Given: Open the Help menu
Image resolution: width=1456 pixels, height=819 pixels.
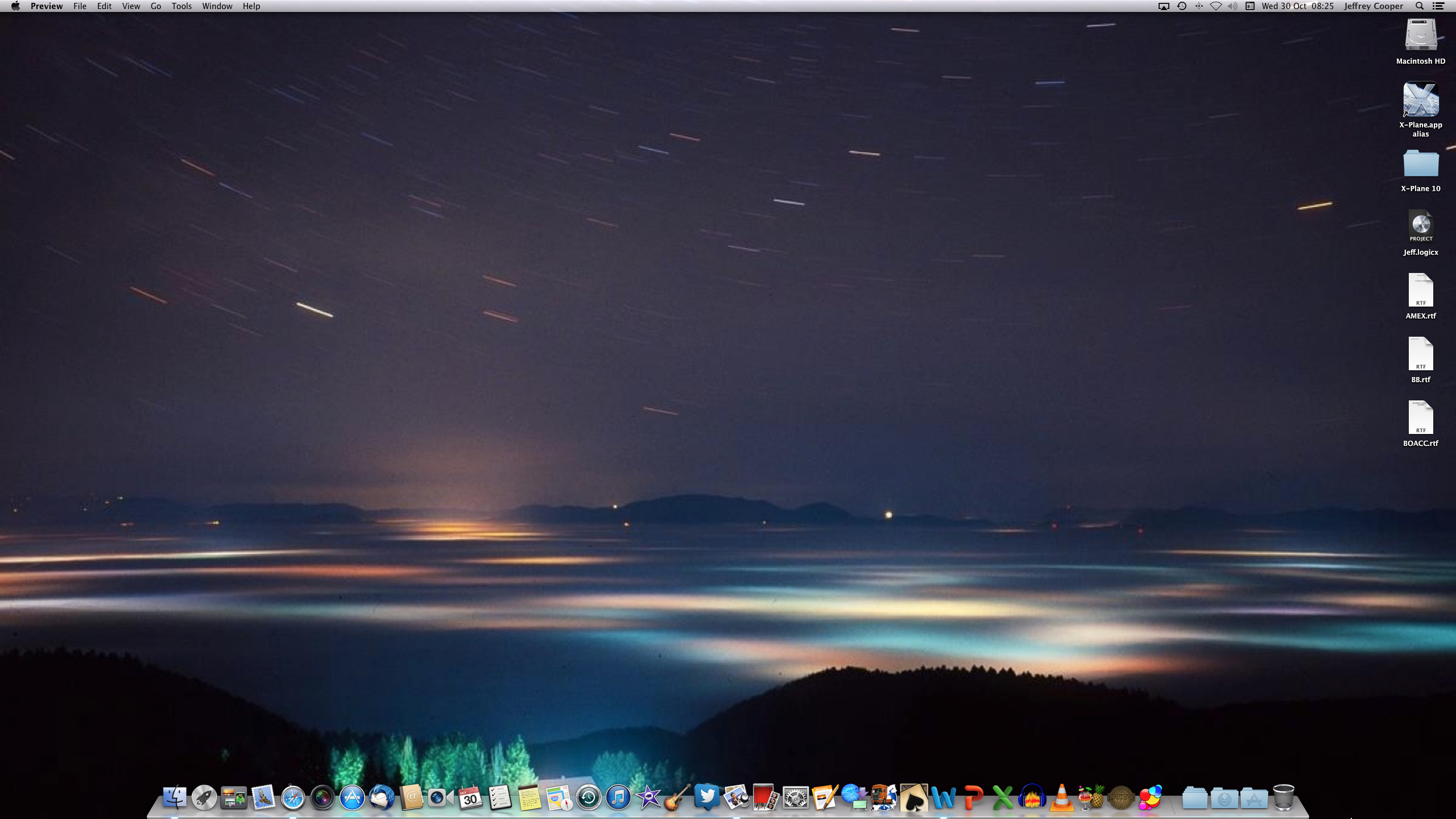Looking at the screenshot, I should [251, 6].
